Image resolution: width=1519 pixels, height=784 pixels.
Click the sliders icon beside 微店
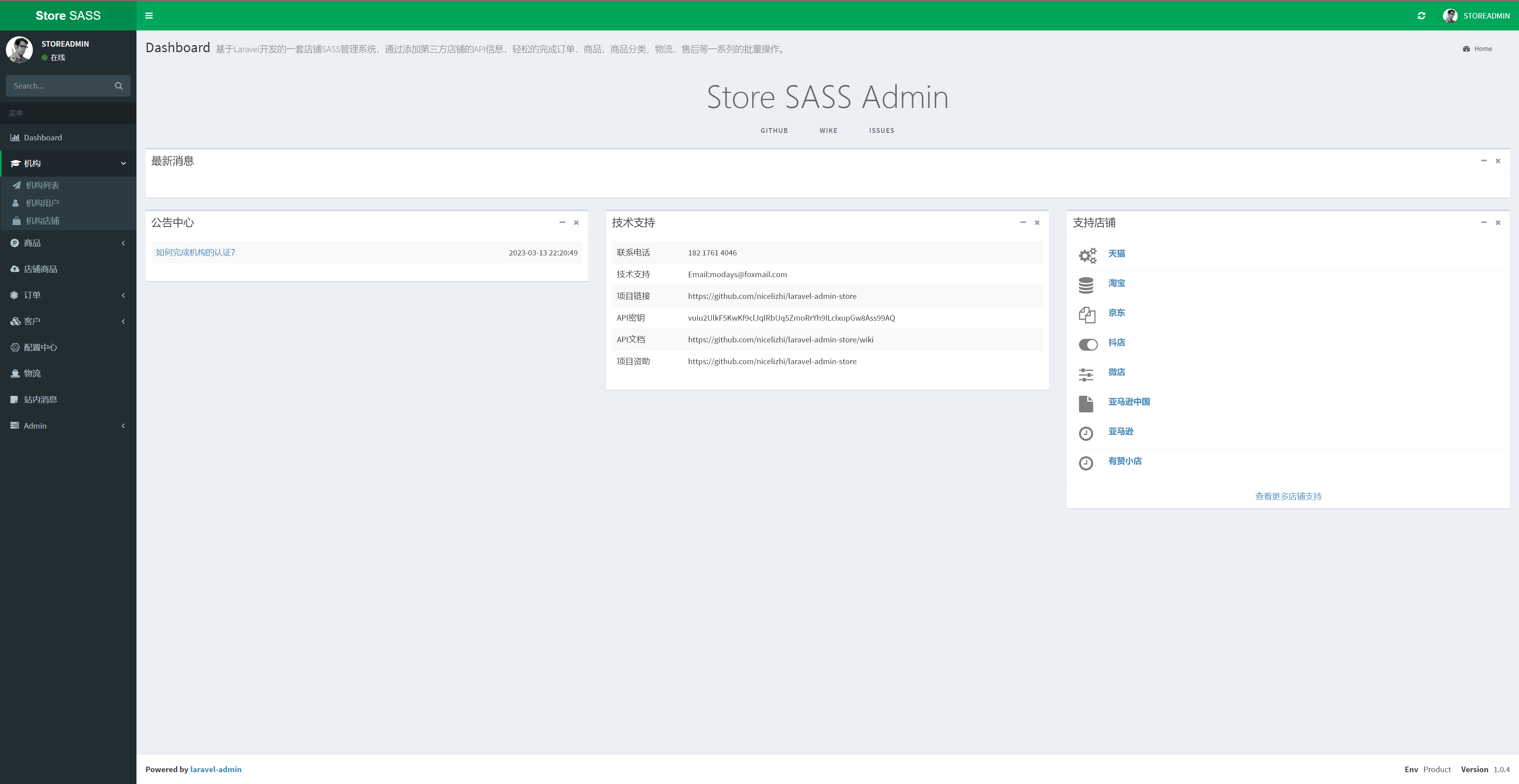coord(1085,374)
